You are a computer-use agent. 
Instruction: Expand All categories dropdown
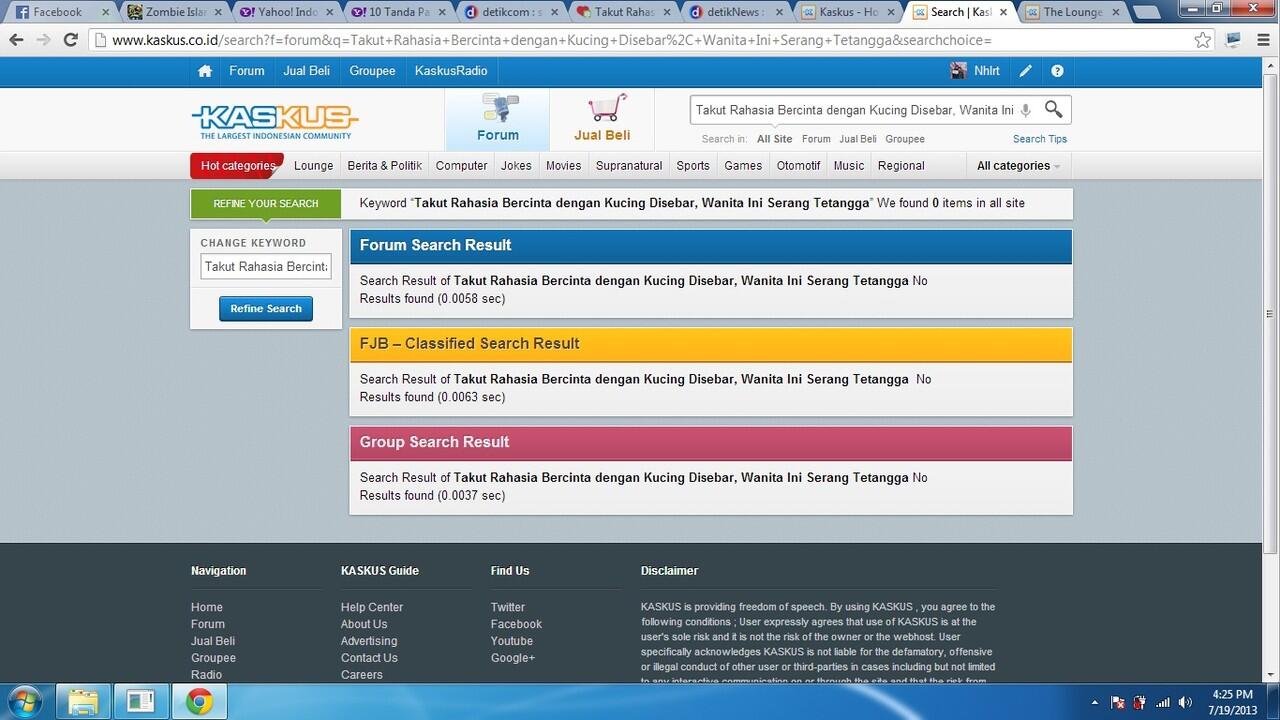pyautogui.click(x=1018, y=166)
